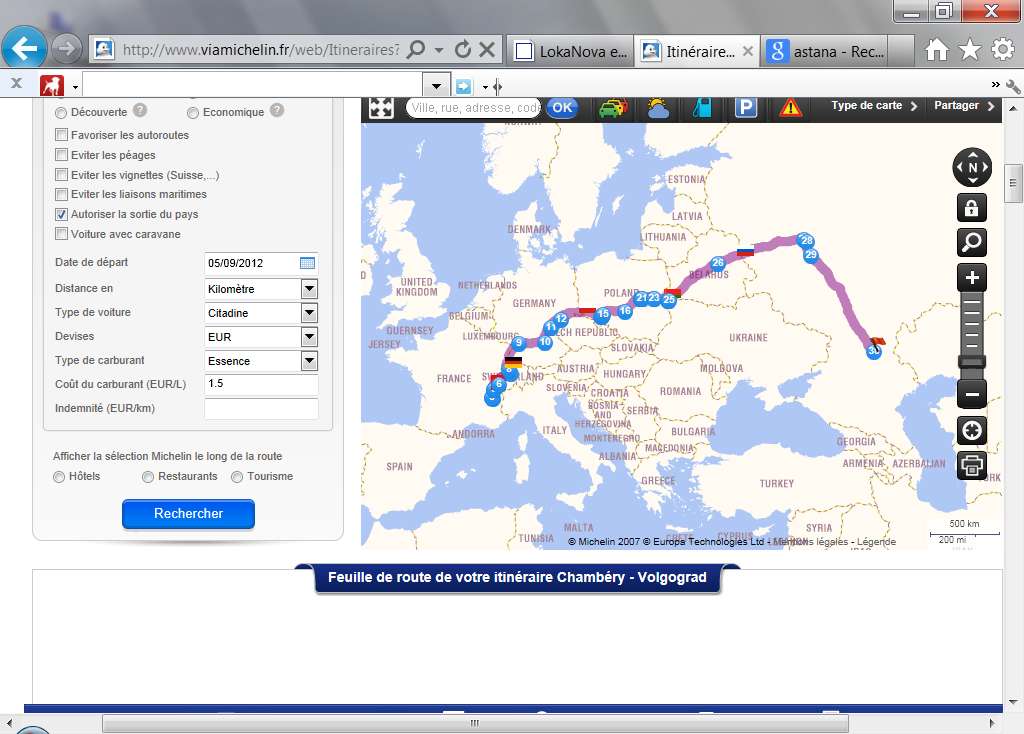Open the Devises currency dropdown
This screenshot has height=734, width=1024.
[309, 337]
